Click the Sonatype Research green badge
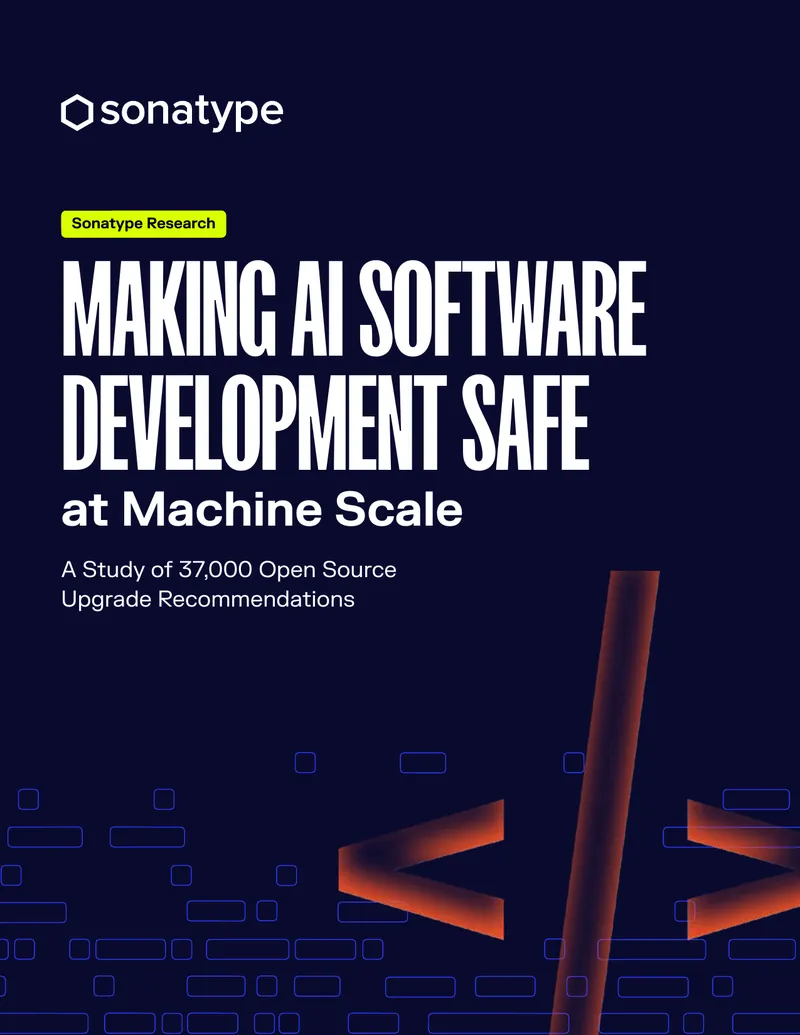800x1035 pixels. coord(143,224)
